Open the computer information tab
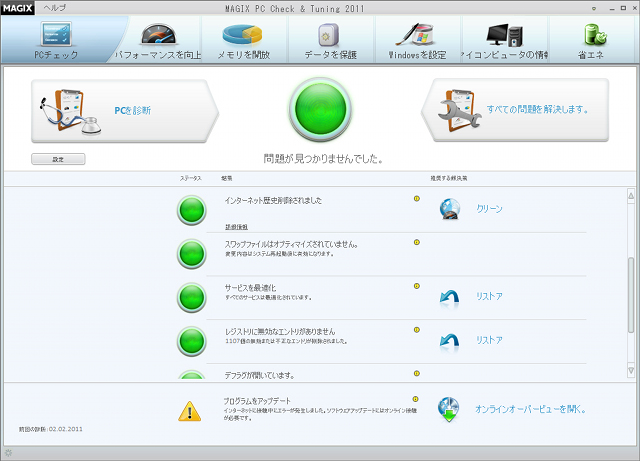 click(504, 40)
